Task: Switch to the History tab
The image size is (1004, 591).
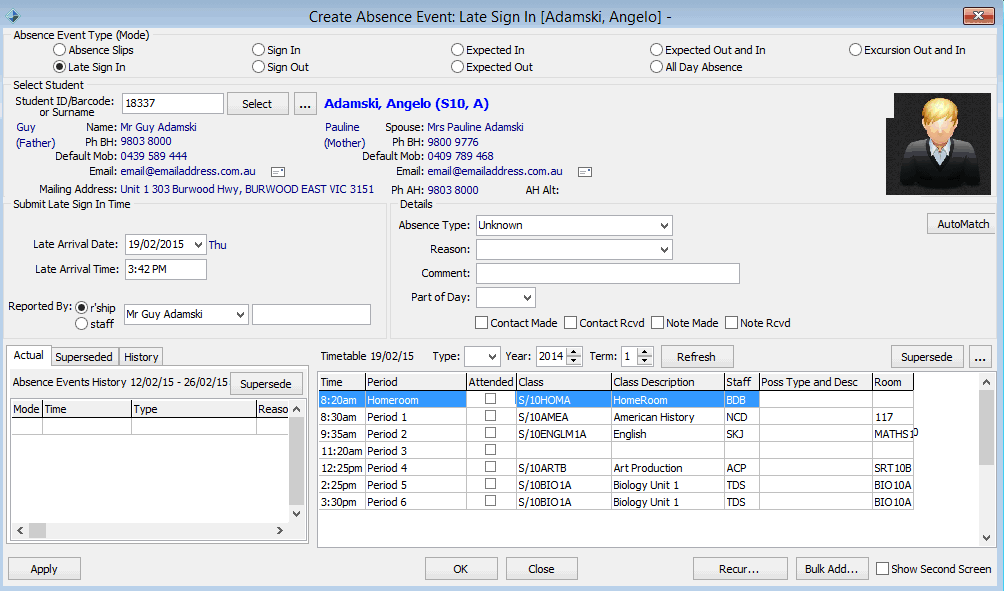Action: [x=141, y=357]
